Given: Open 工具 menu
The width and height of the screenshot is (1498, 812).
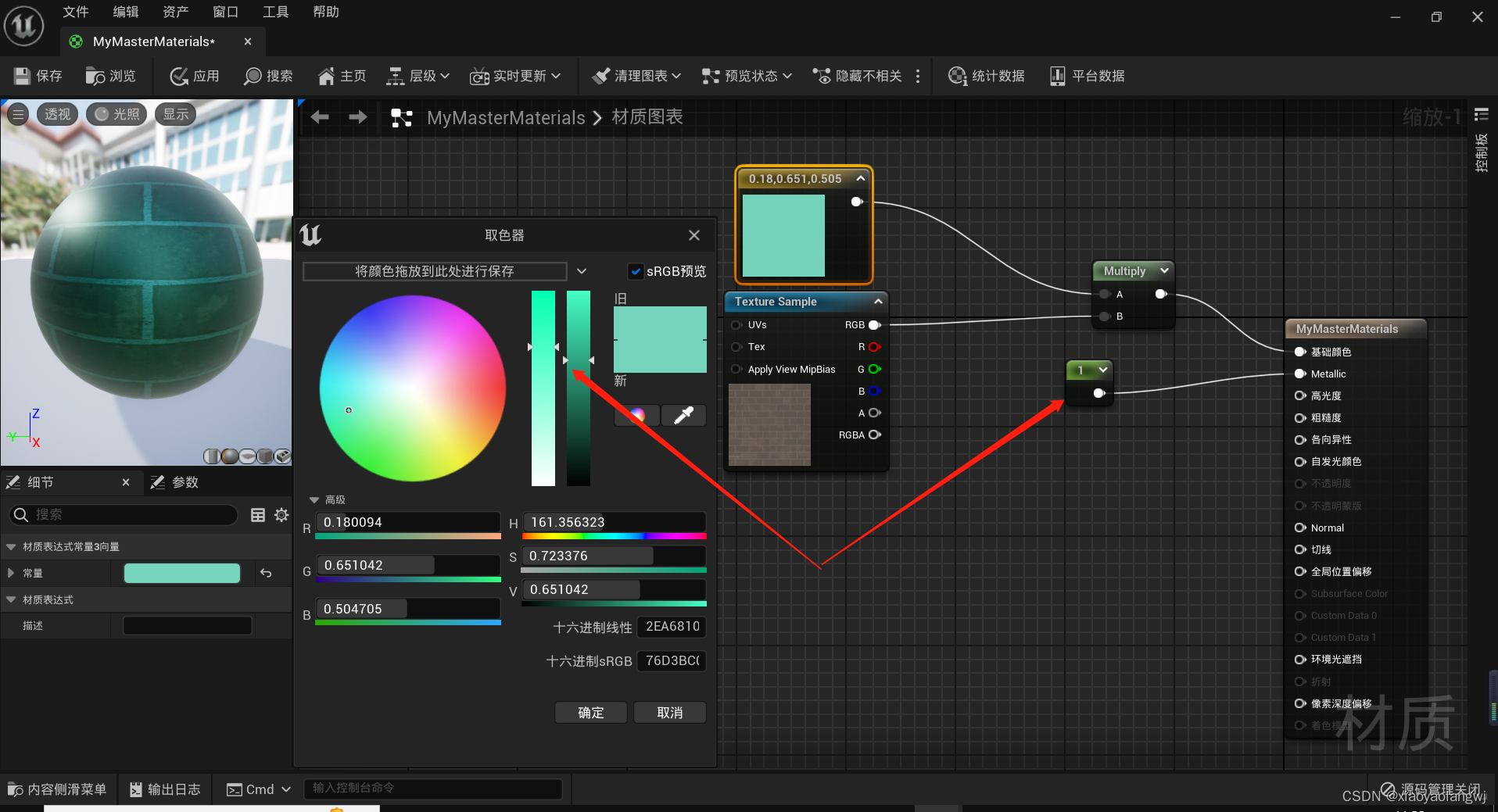Looking at the screenshot, I should click(x=276, y=12).
